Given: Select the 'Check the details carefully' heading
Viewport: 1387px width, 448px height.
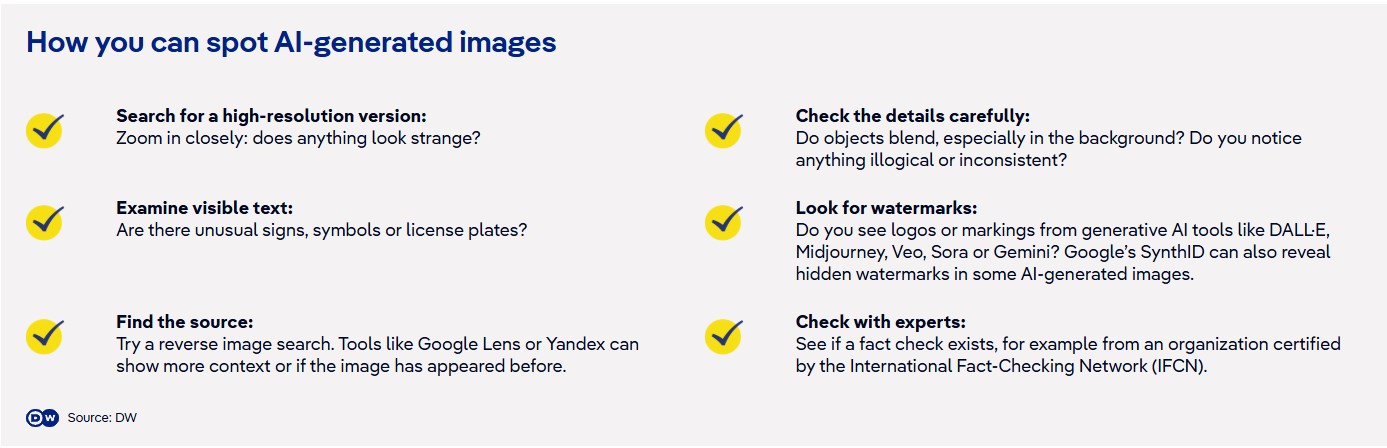Looking at the screenshot, I should click(x=912, y=116).
